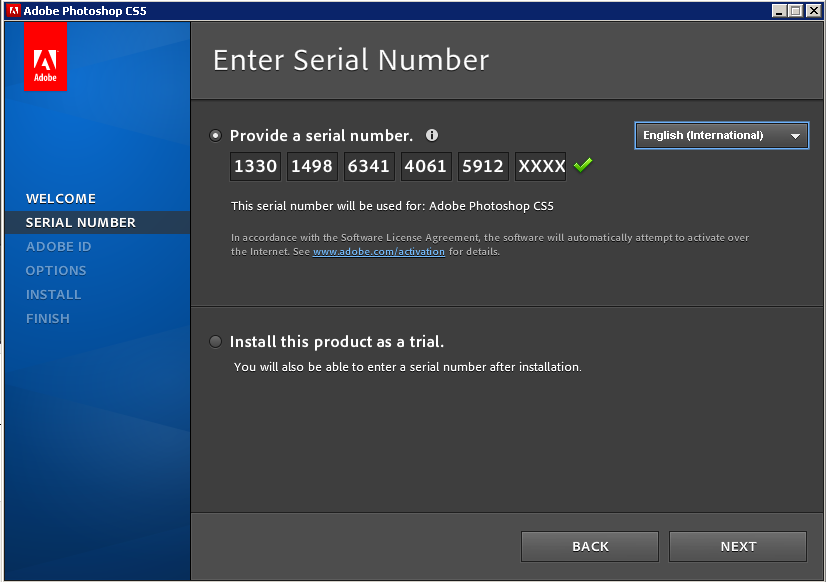The image size is (826, 582).
Task: Click the text 'You will also be able to enter a serial number after installation.'
Action: point(408,367)
